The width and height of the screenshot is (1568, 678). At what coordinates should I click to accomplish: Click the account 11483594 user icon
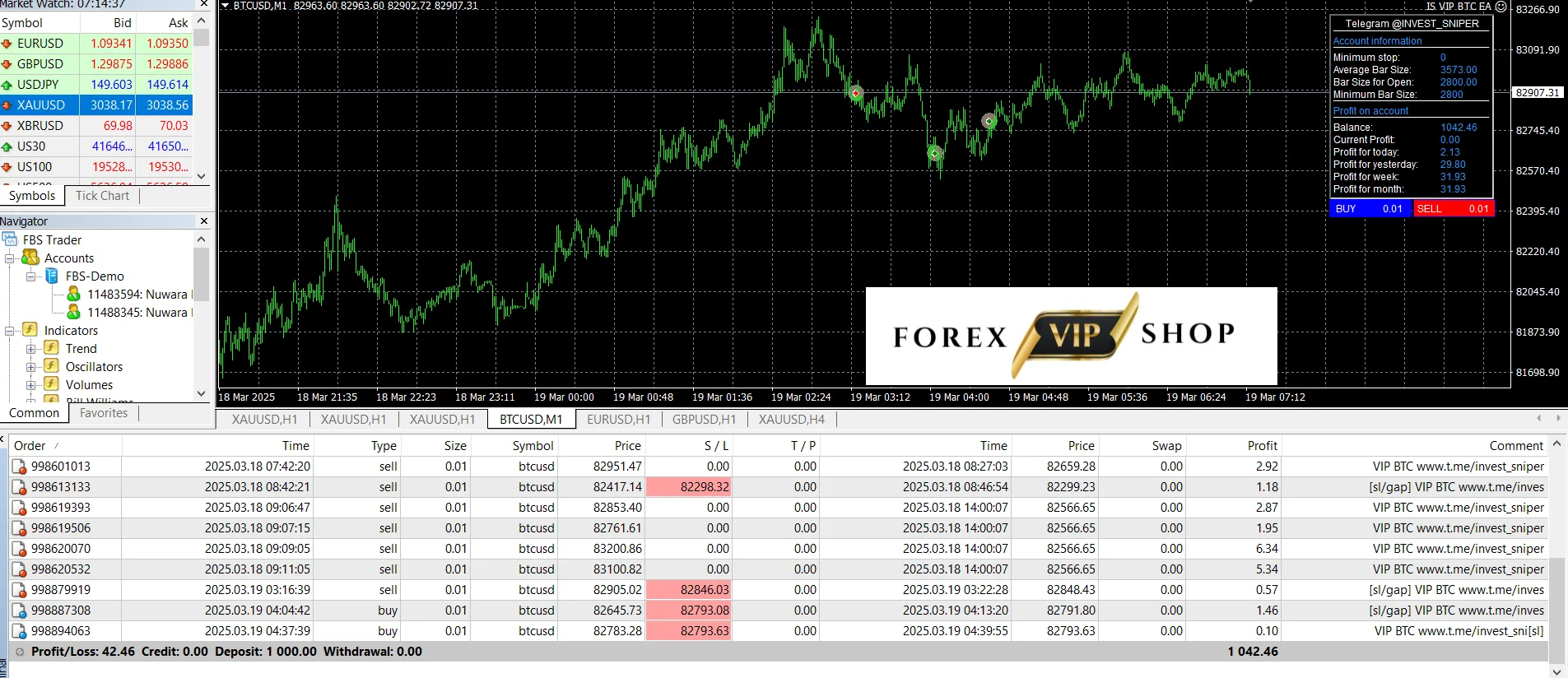pyautogui.click(x=73, y=294)
